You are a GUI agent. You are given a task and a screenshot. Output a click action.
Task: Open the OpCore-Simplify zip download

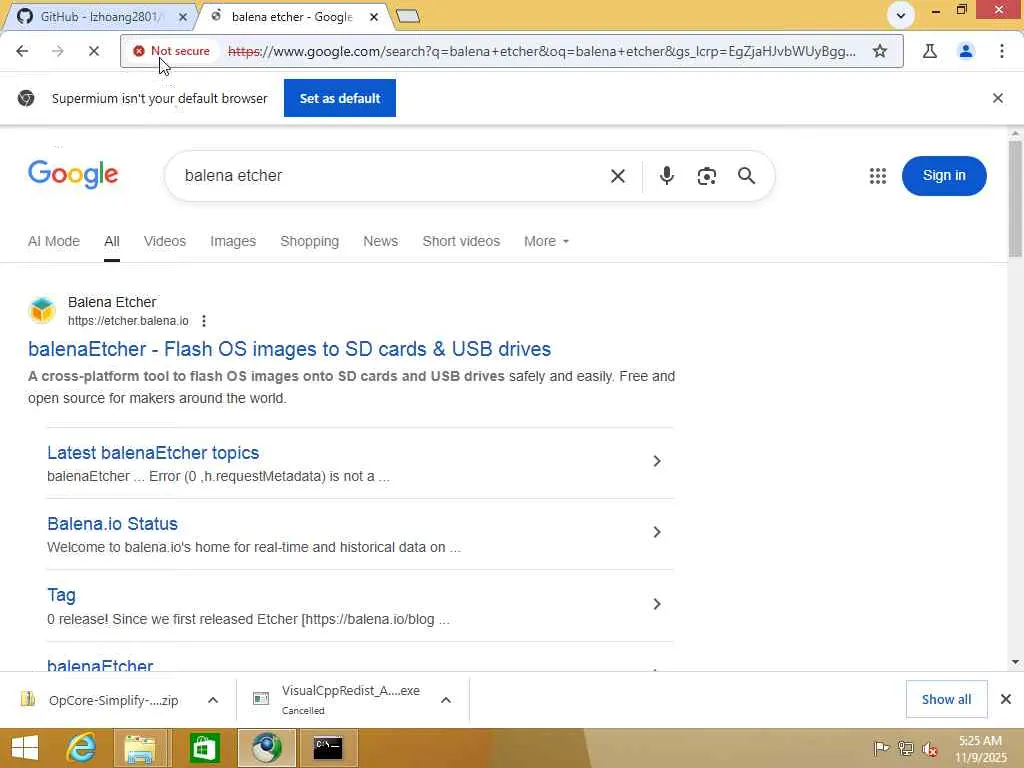click(100, 700)
